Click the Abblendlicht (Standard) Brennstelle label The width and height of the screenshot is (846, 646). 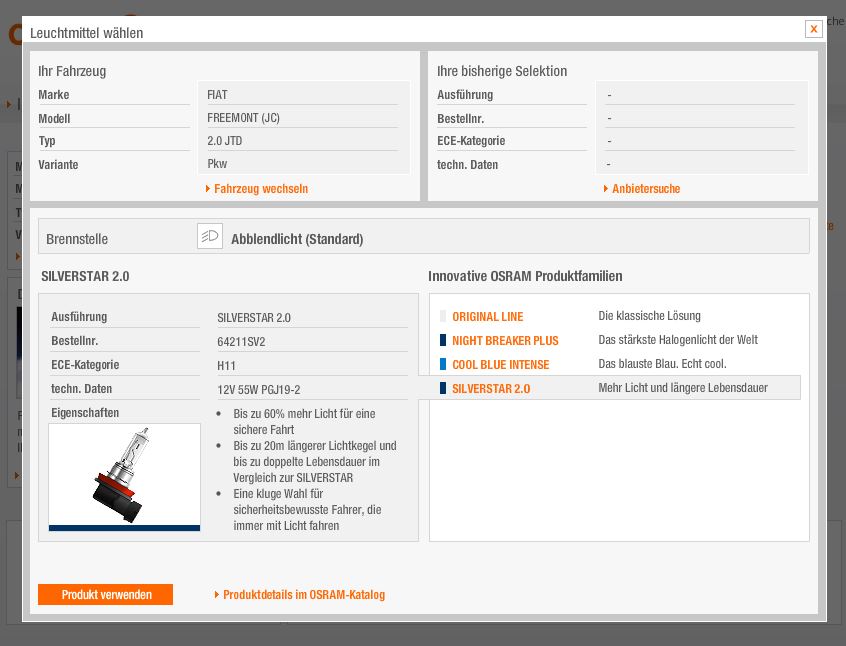point(297,240)
